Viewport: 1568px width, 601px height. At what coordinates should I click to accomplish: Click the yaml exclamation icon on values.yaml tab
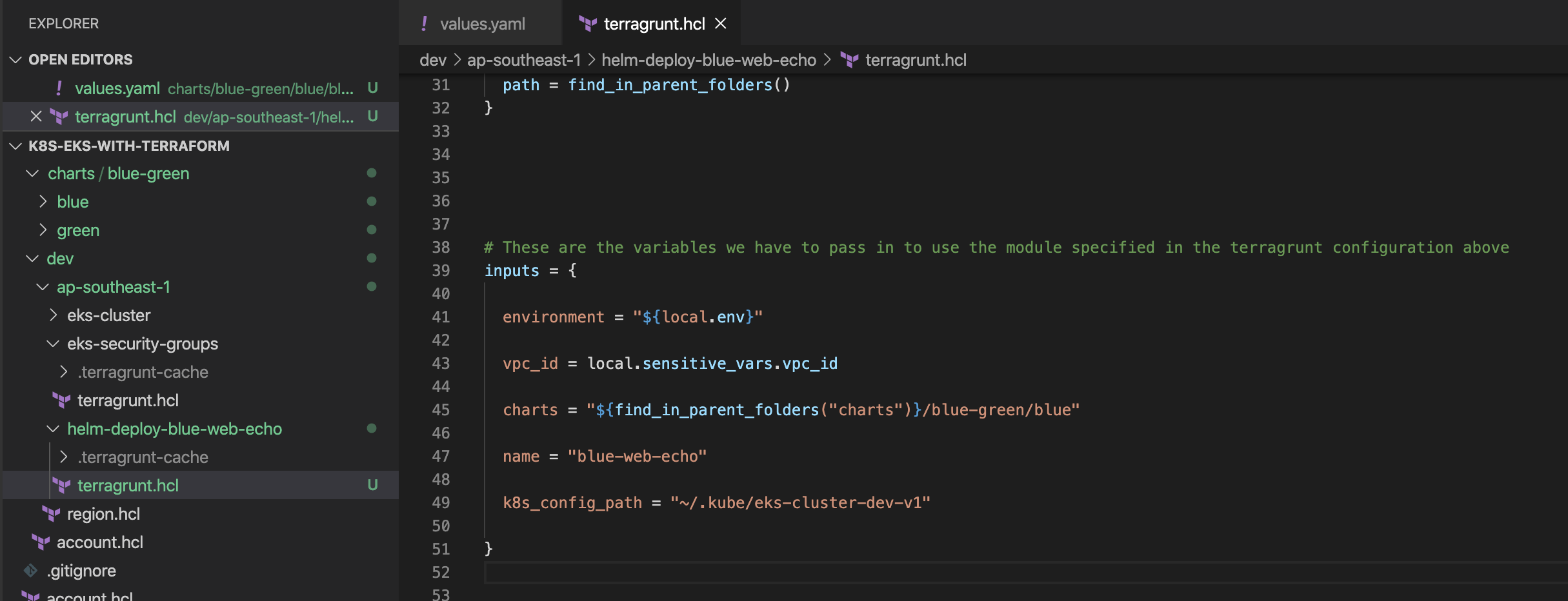pyautogui.click(x=423, y=24)
